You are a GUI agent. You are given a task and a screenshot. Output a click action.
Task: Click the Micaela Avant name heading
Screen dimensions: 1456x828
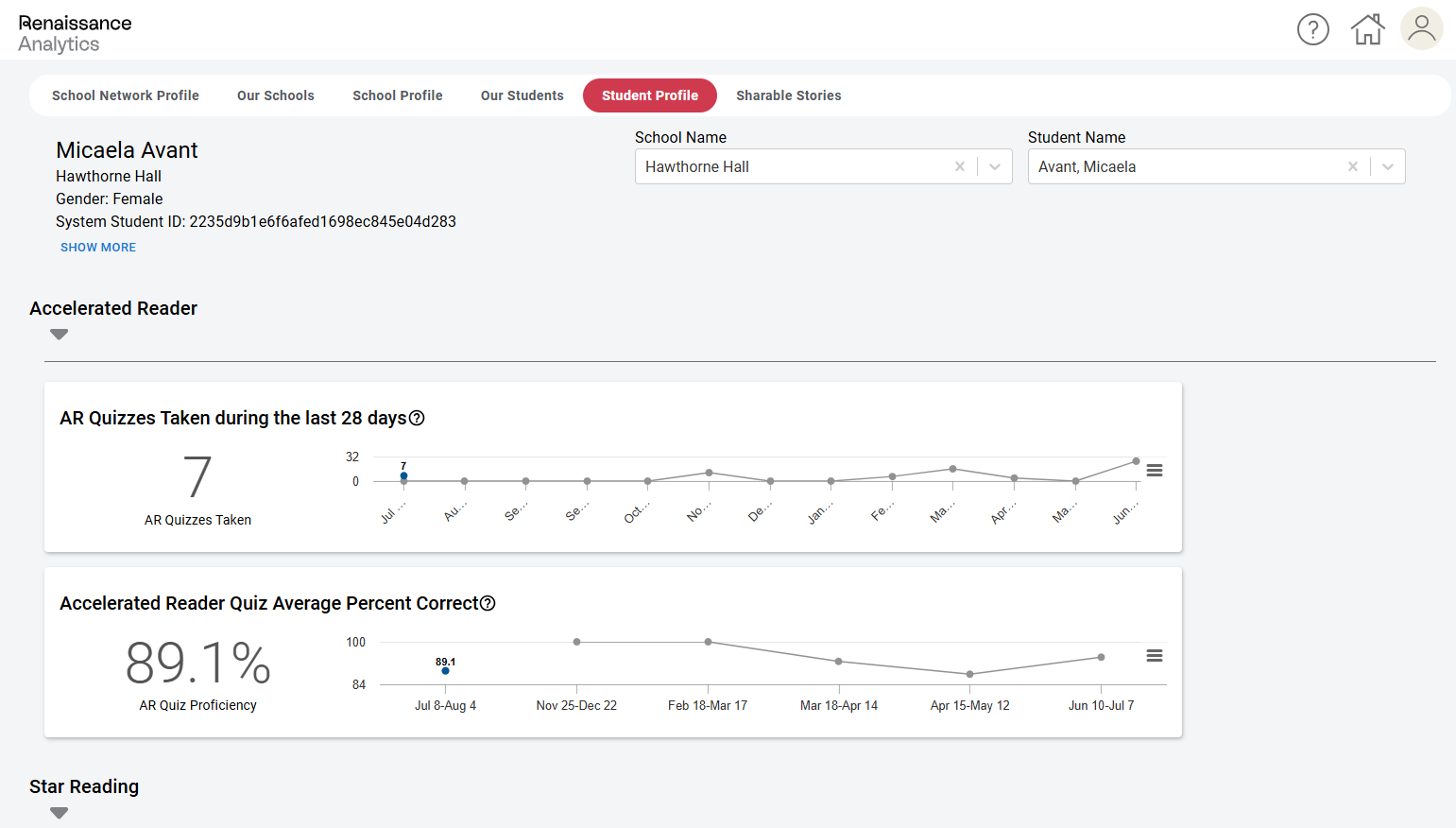click(127, 150)
